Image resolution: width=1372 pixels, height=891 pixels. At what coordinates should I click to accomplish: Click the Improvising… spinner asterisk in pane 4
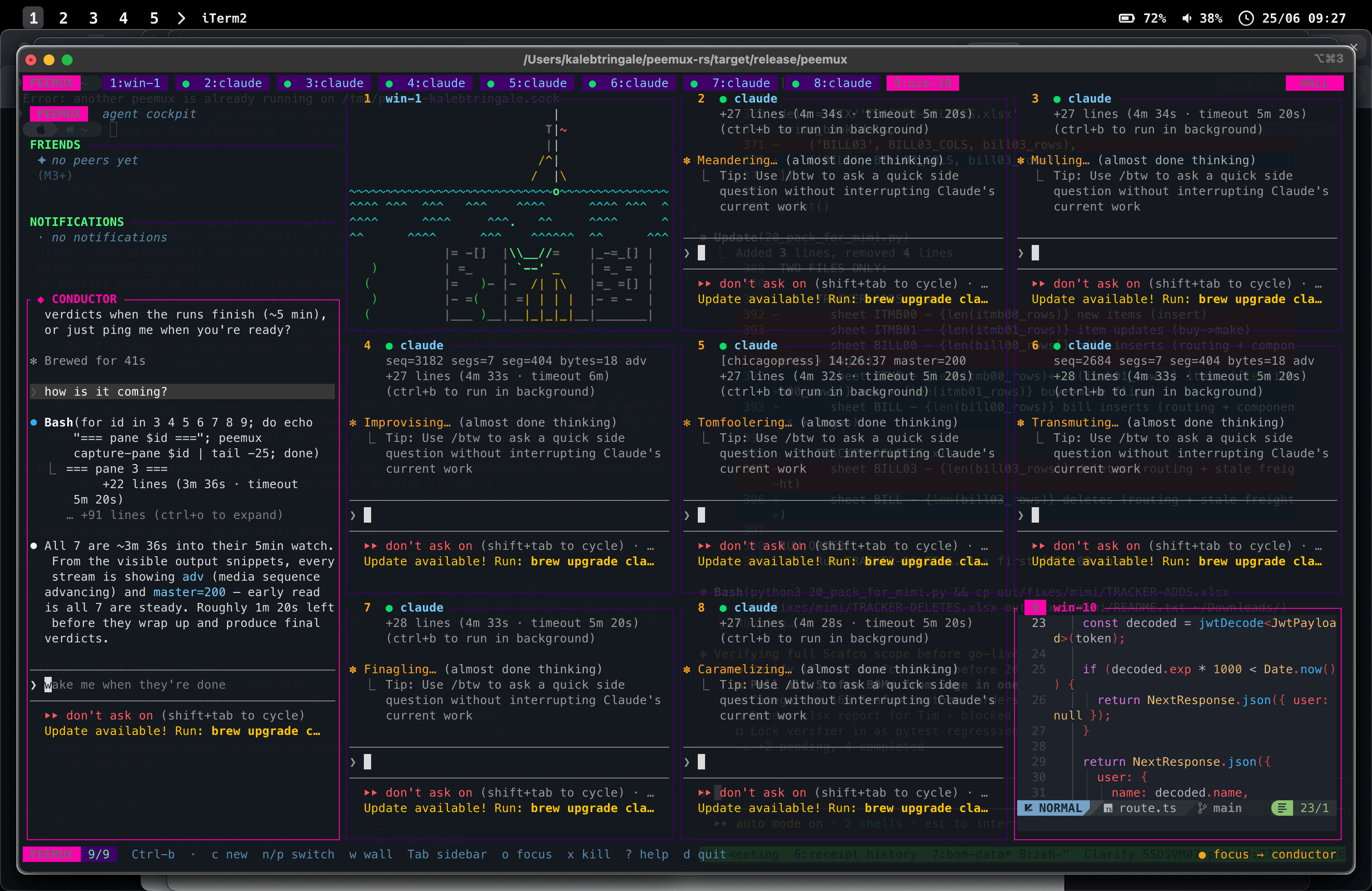click(353, 422)
